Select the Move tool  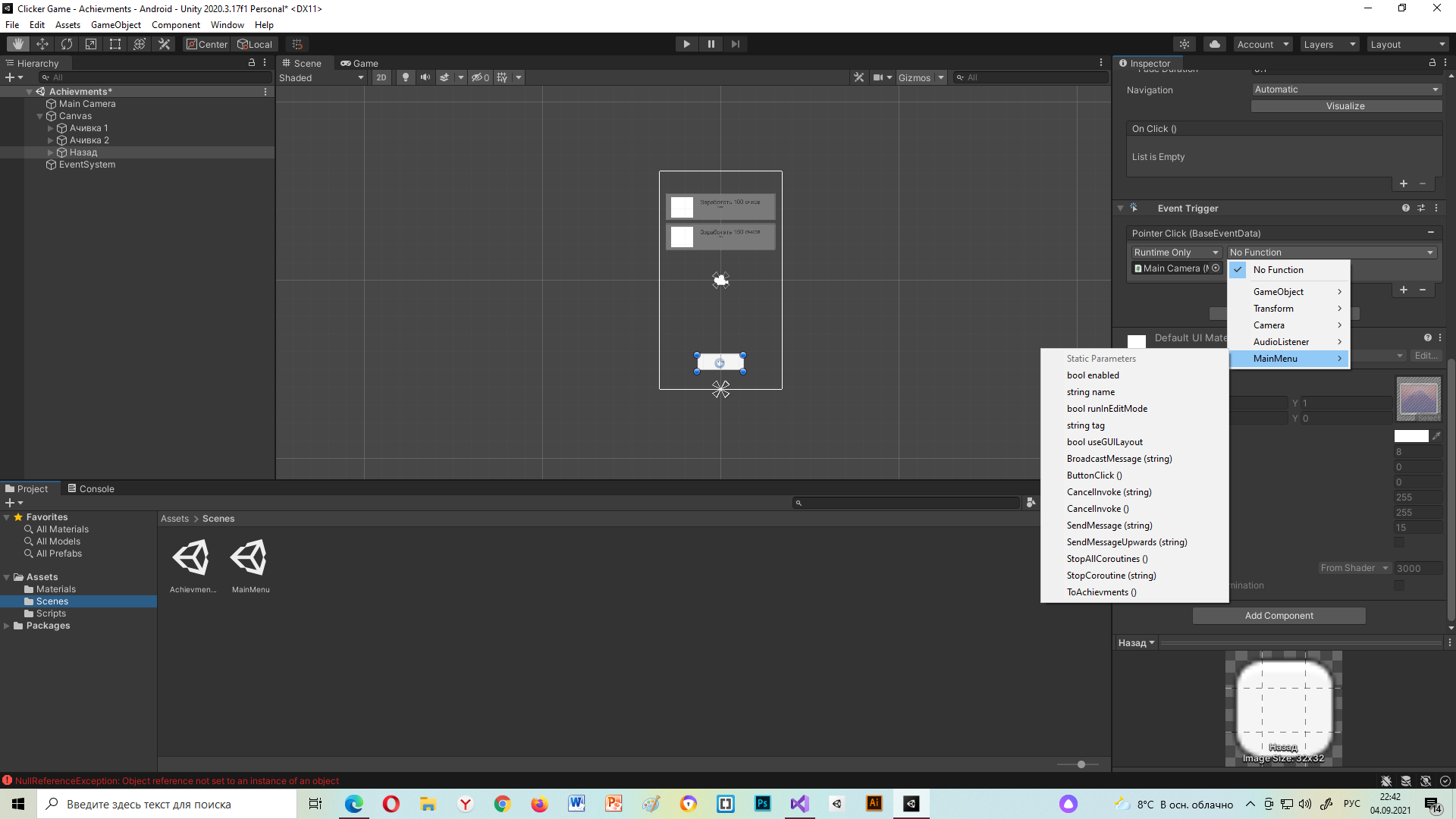point(42,44)
